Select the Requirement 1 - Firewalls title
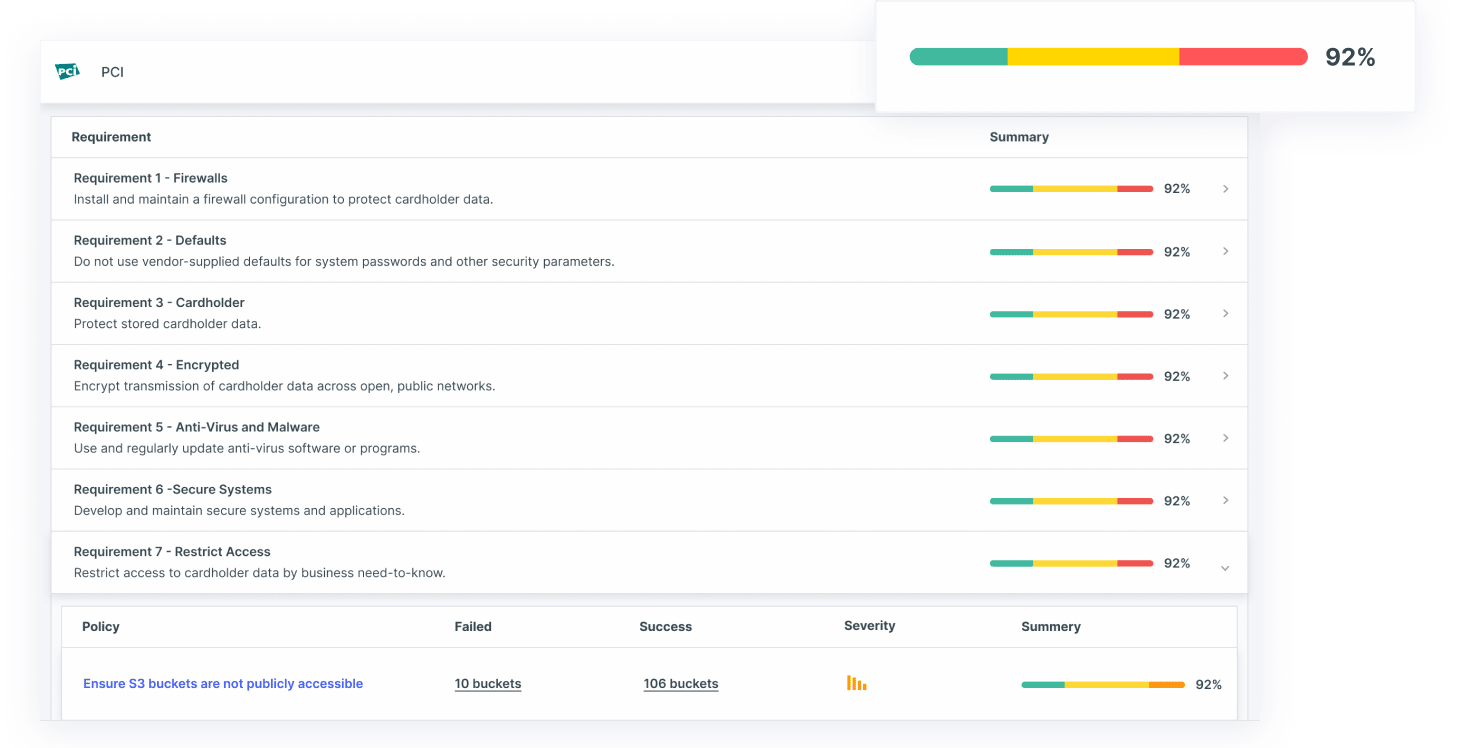Image resolution: width=1457 pixels, height=748 pixels. pos(151,178)
